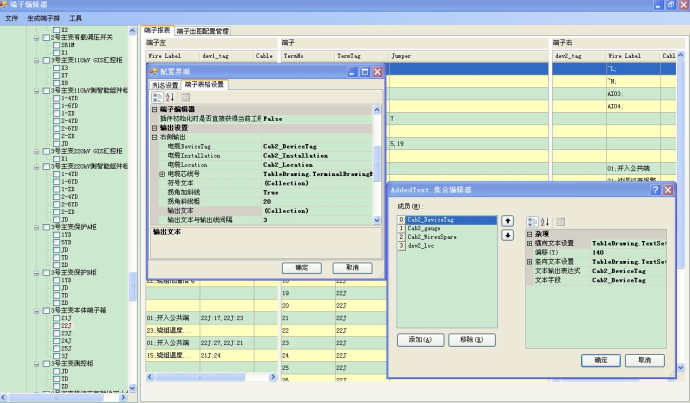This screenshot has height=403, width=690.
Task: Click Alphabetical sort icon in 配置界面 dialog
Action: 168,97
